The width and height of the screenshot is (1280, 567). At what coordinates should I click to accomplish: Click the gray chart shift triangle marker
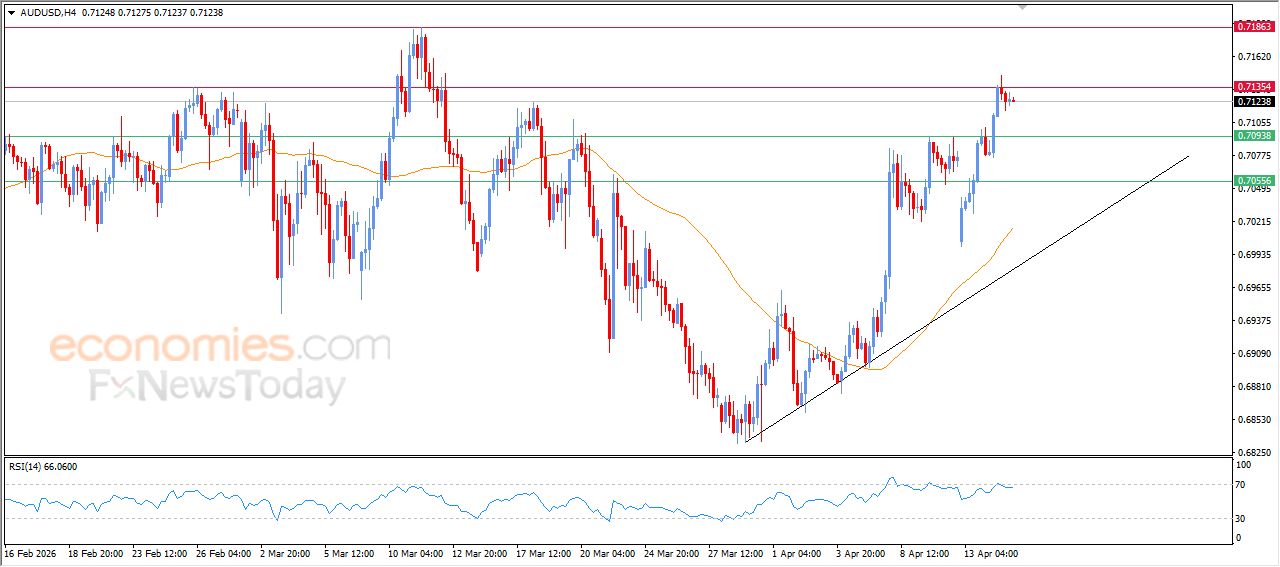[x=1022, y=6]
